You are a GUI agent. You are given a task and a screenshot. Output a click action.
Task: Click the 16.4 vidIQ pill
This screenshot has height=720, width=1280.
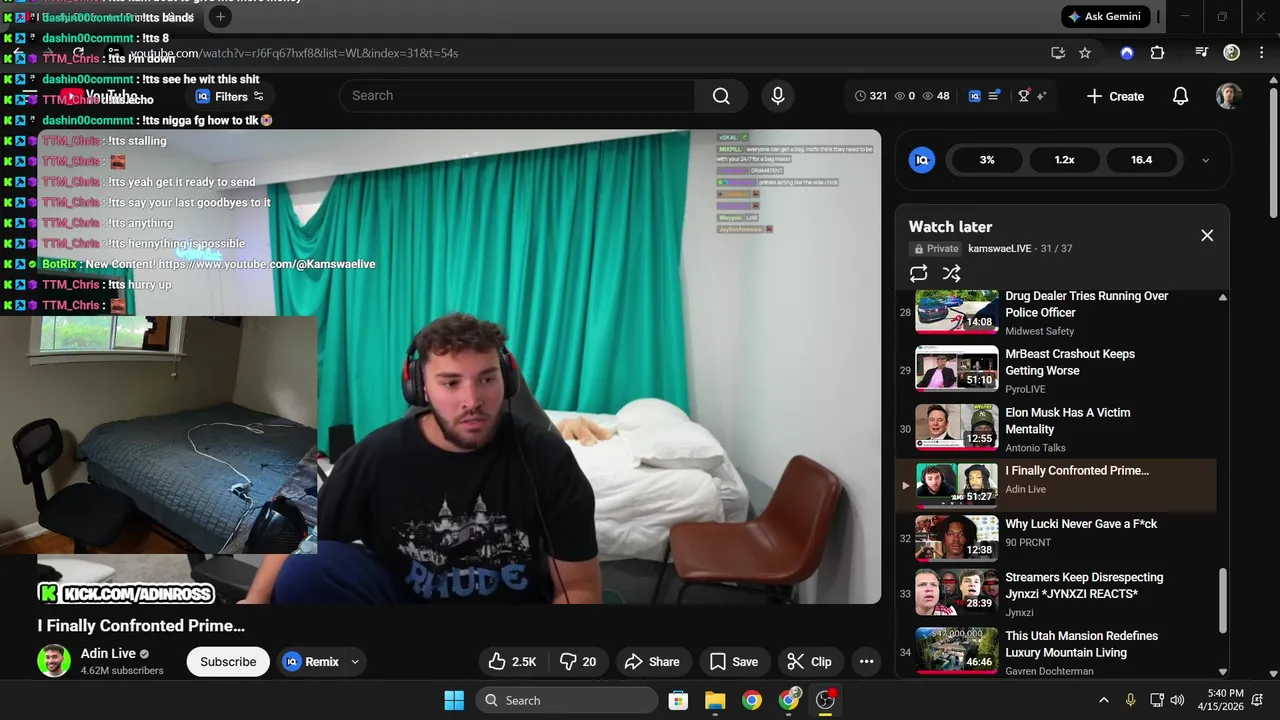point(1141,160)
